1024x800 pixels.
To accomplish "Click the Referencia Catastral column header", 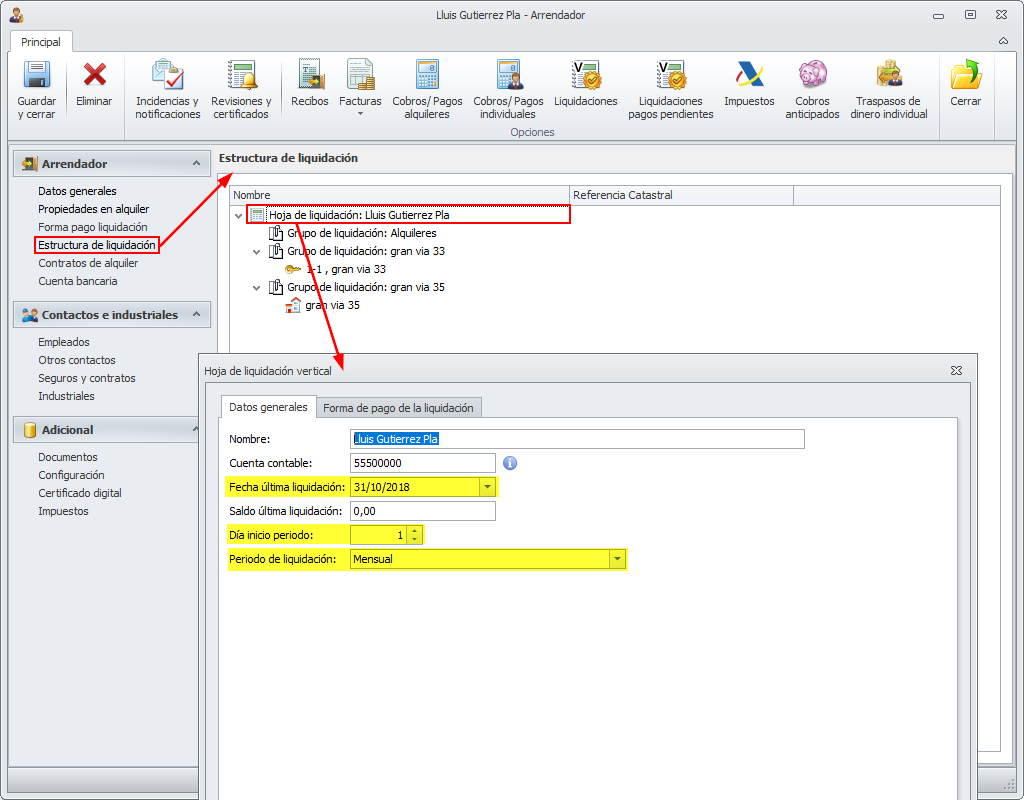I will (681, 195).
